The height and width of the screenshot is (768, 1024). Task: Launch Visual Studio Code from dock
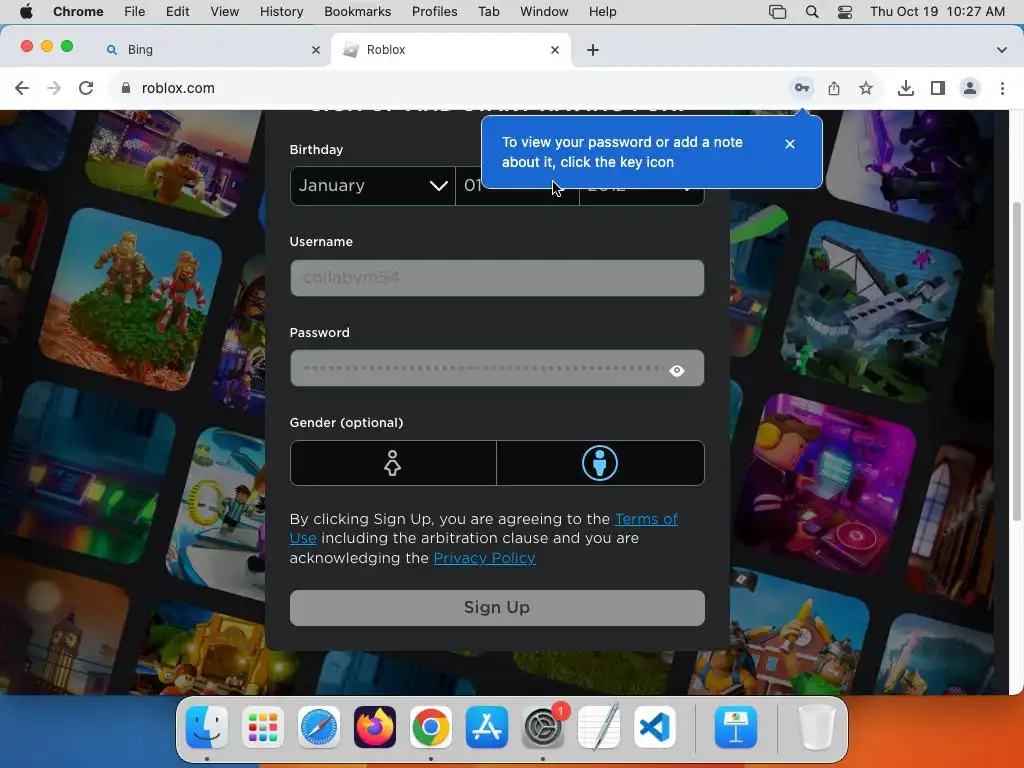pos(654,727)
